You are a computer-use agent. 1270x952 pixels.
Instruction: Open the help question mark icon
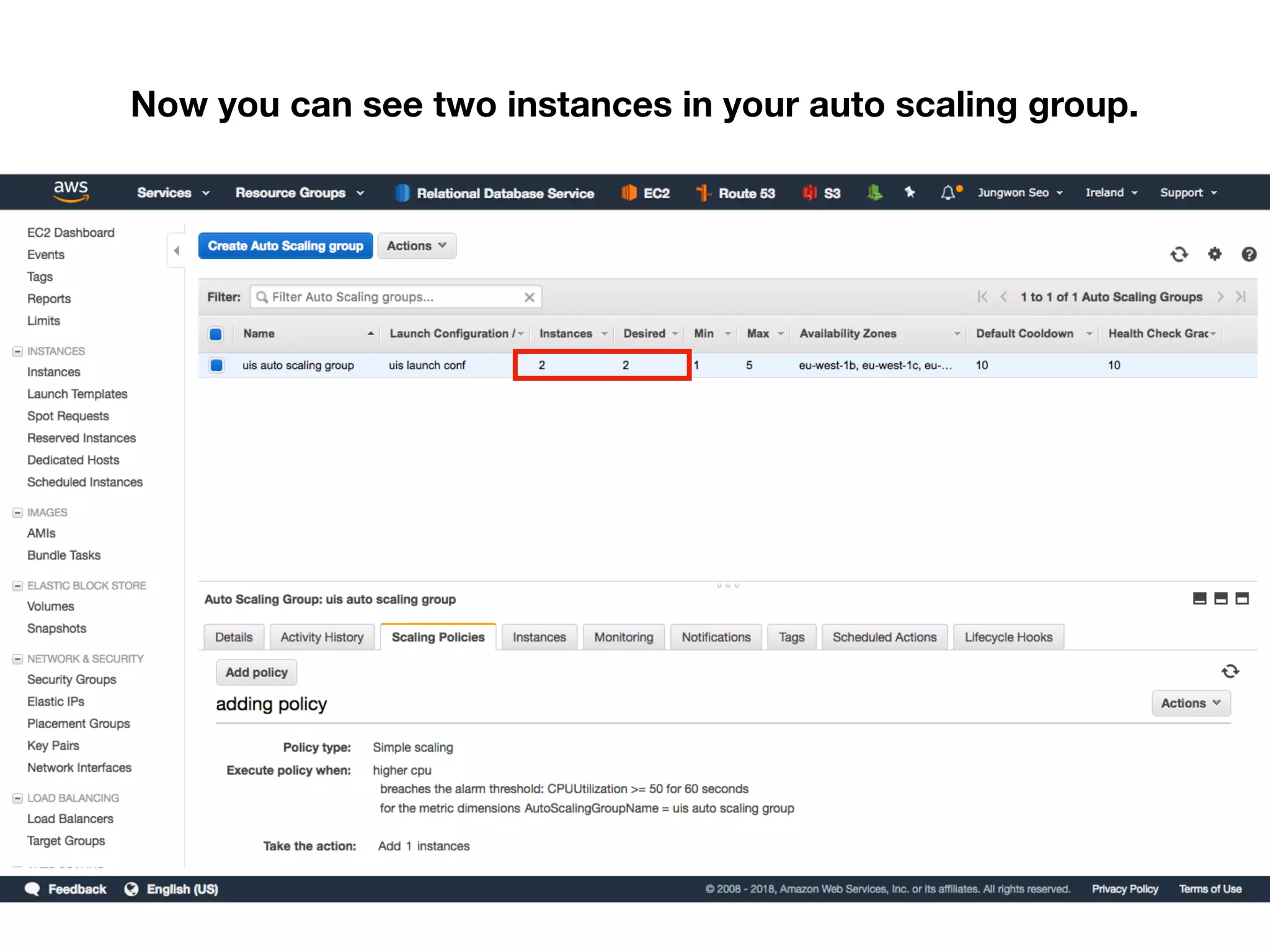click(x=1249, y=254)
